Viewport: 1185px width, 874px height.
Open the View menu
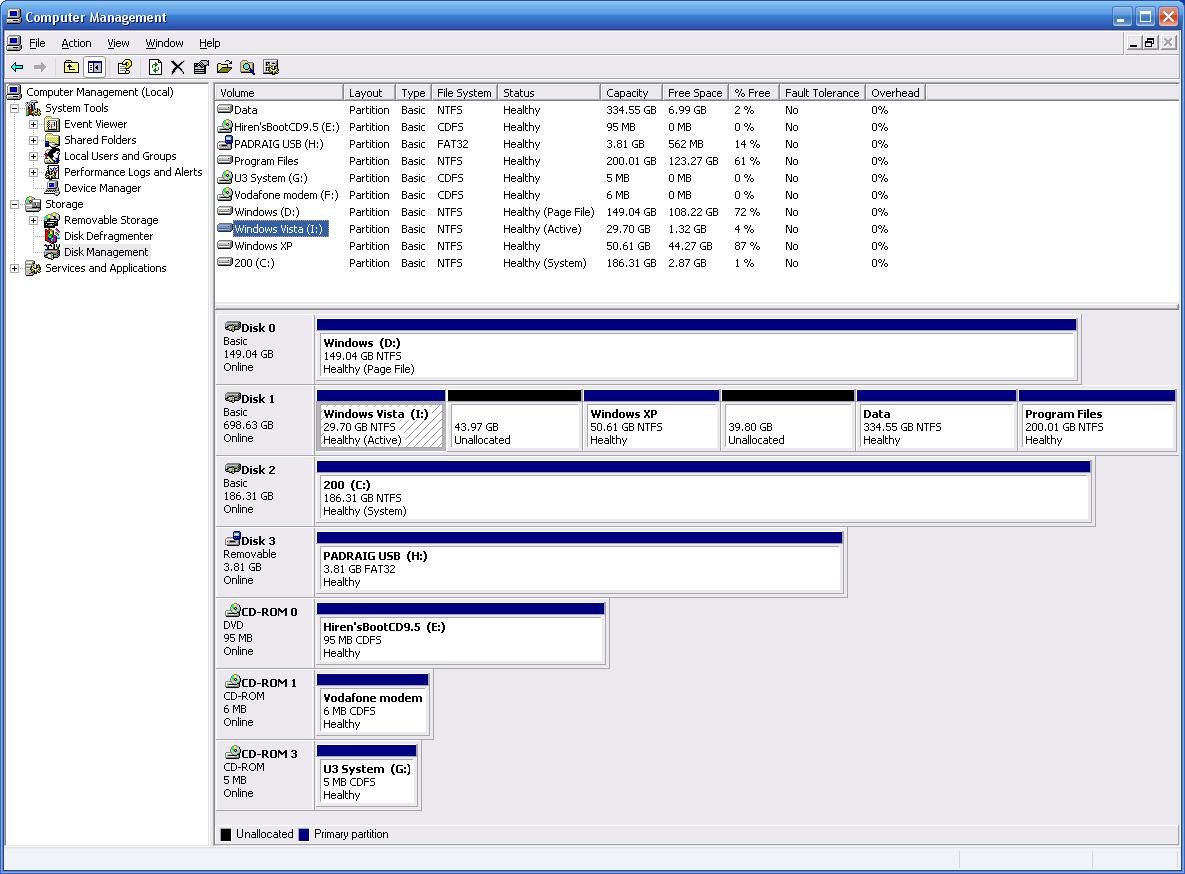[x=118, y=43]
